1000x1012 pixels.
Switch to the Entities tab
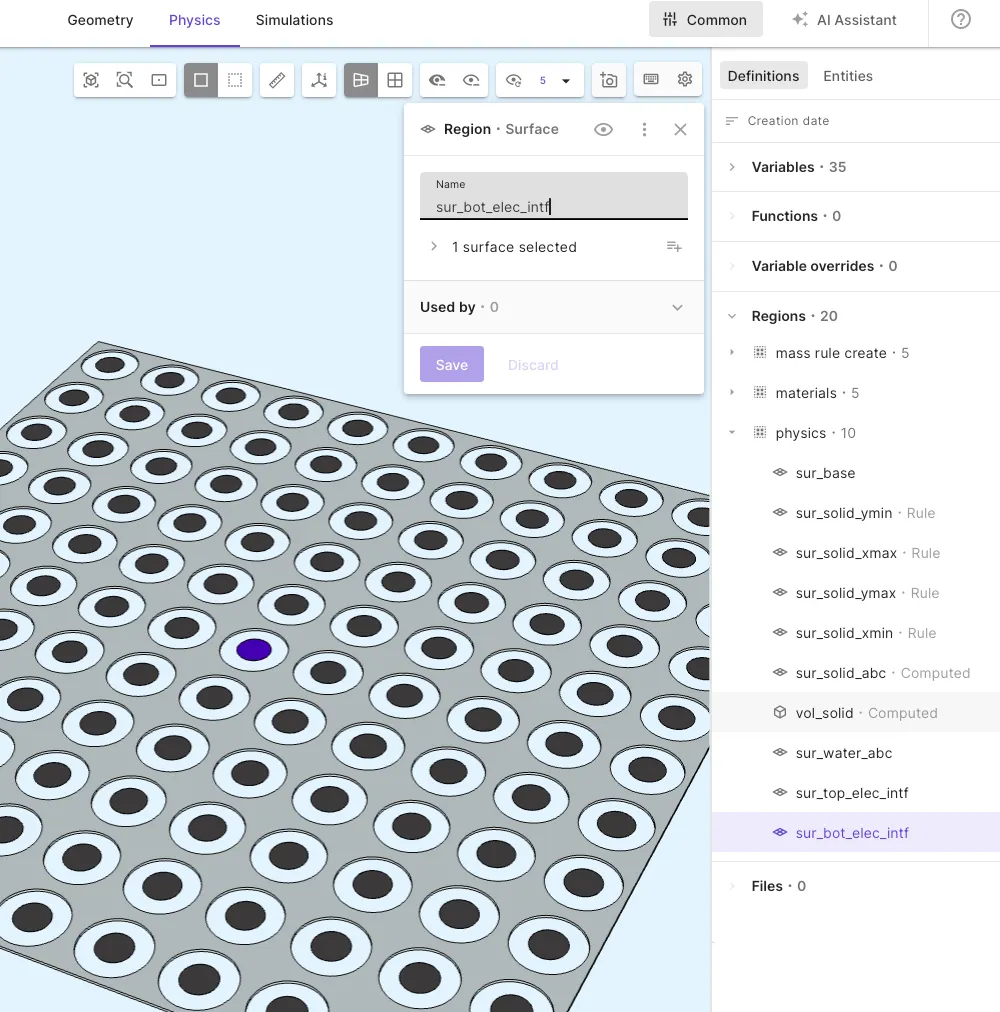[848, 76]
